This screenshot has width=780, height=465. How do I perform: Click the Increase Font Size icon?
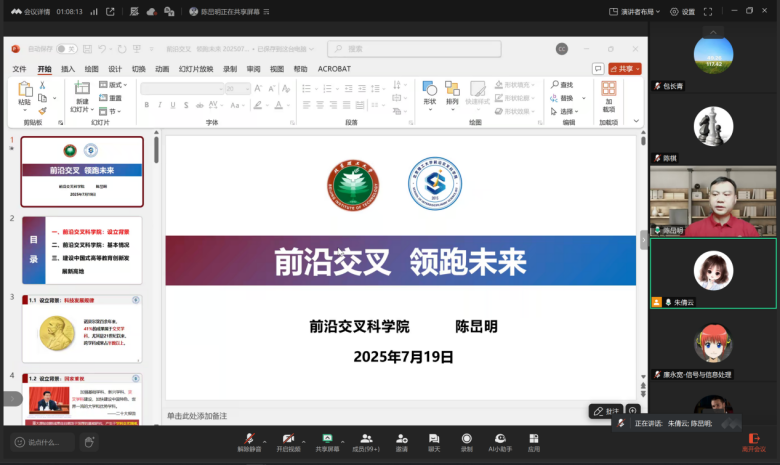[x=258, y=89]
